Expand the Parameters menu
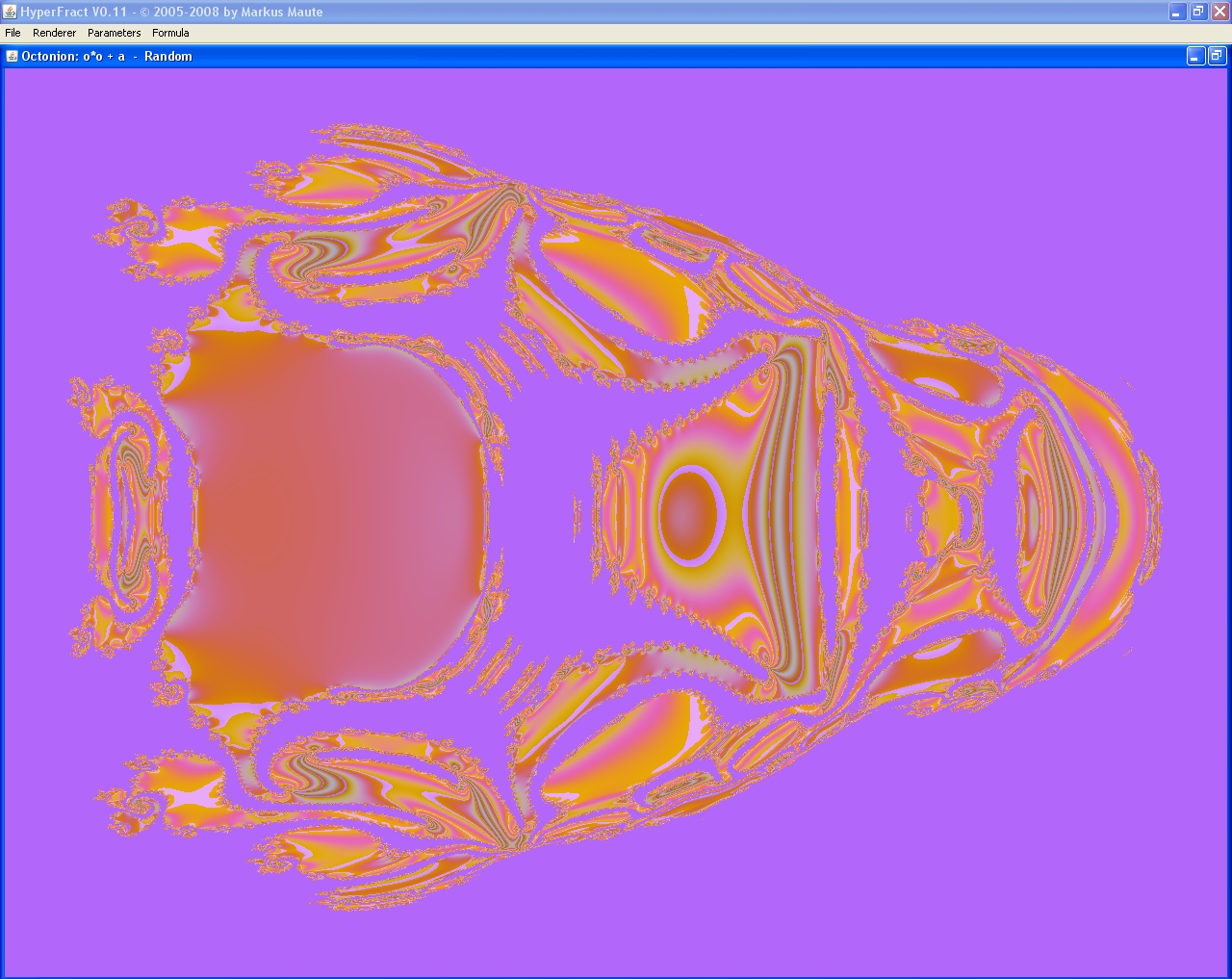This screenshot has width=1232, height=979. point(114,33)
